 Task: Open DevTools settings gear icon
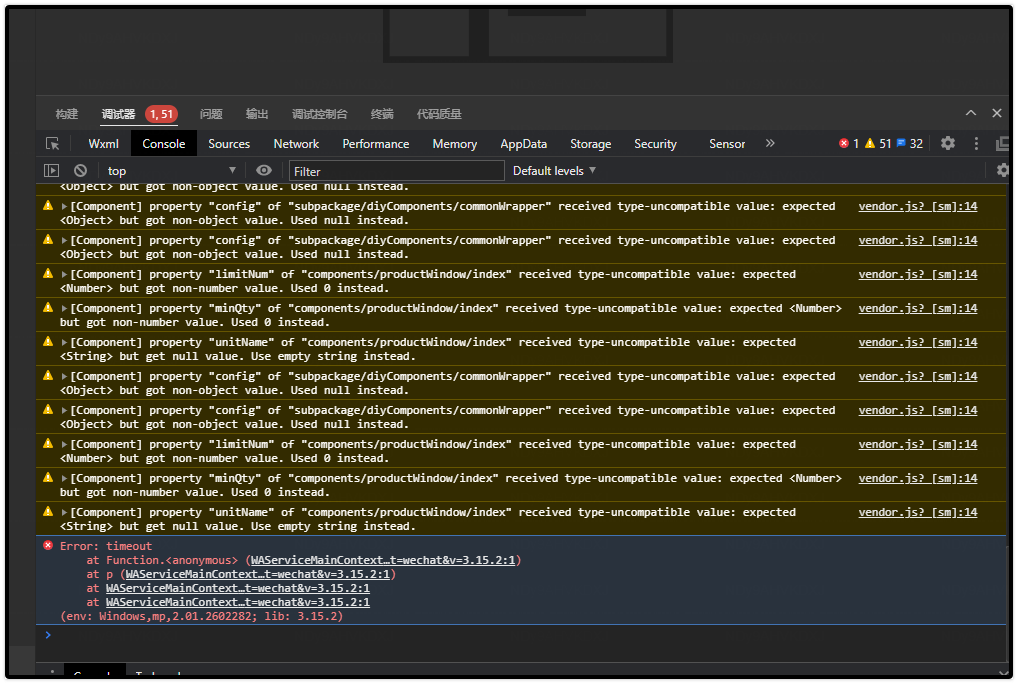click(x=948, y=144)
